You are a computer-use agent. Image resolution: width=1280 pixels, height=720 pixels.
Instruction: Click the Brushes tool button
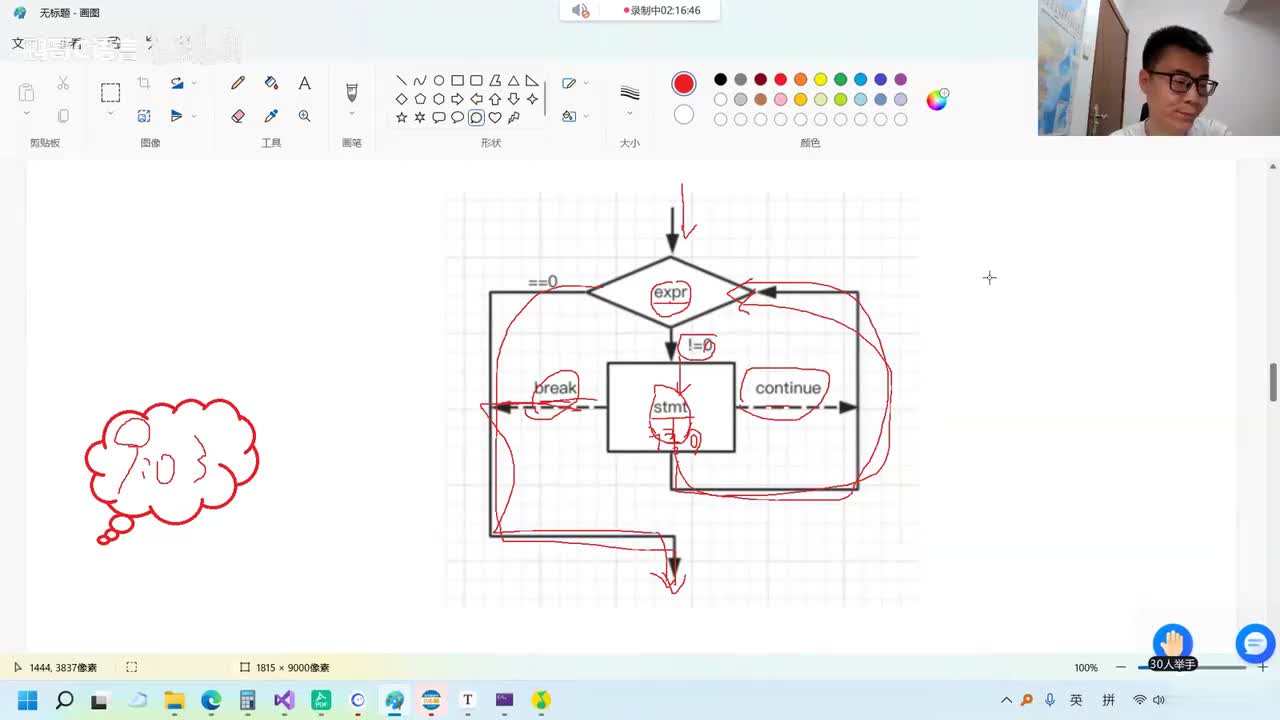tap(352, 92)
